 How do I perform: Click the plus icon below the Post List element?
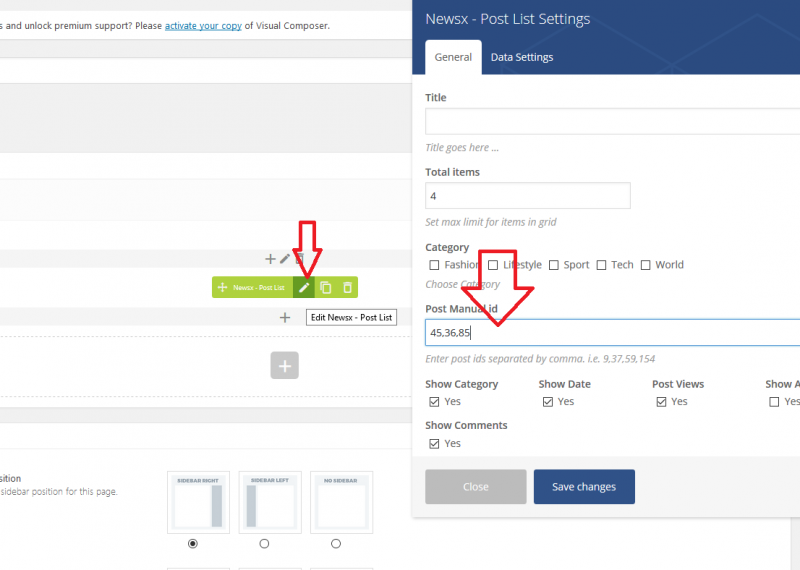click(285, 318)
